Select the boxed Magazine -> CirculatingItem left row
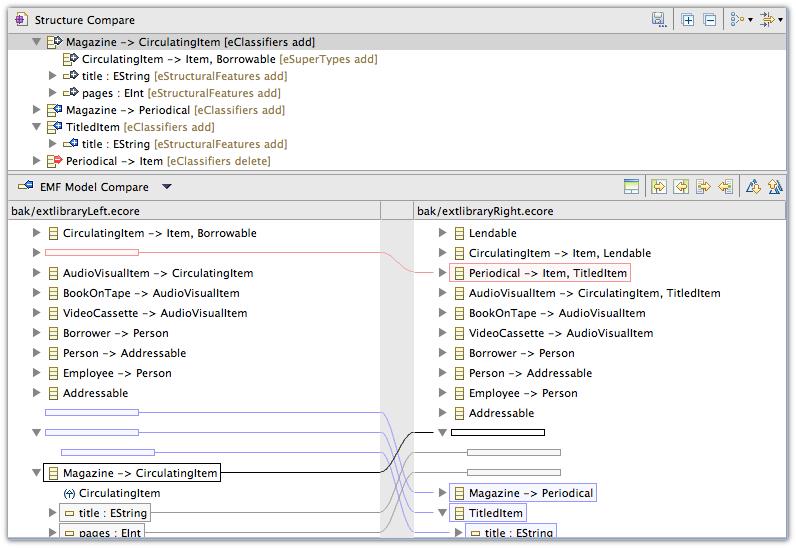The width and height of the screenshot is (796, 548). pyautogui.click(x=132, y=473)
